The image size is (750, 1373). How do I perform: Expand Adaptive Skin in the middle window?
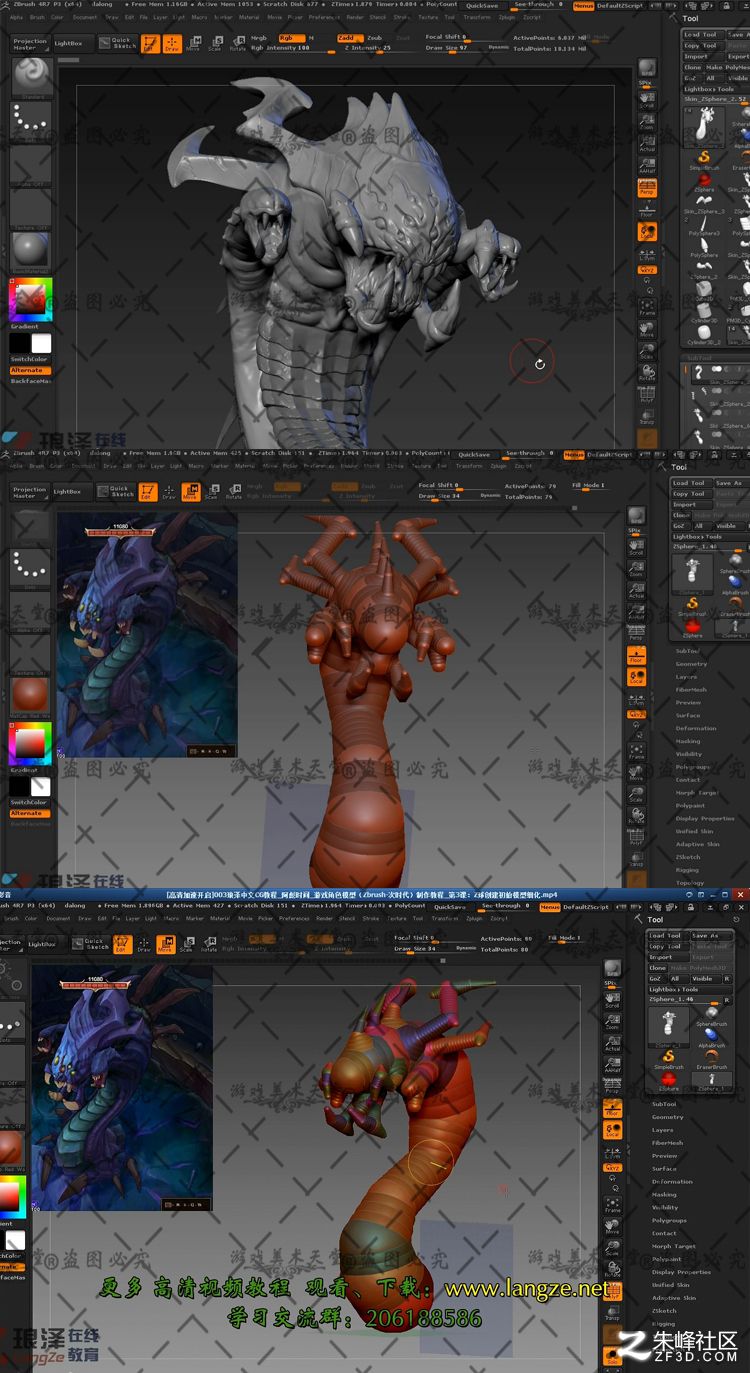698,844
